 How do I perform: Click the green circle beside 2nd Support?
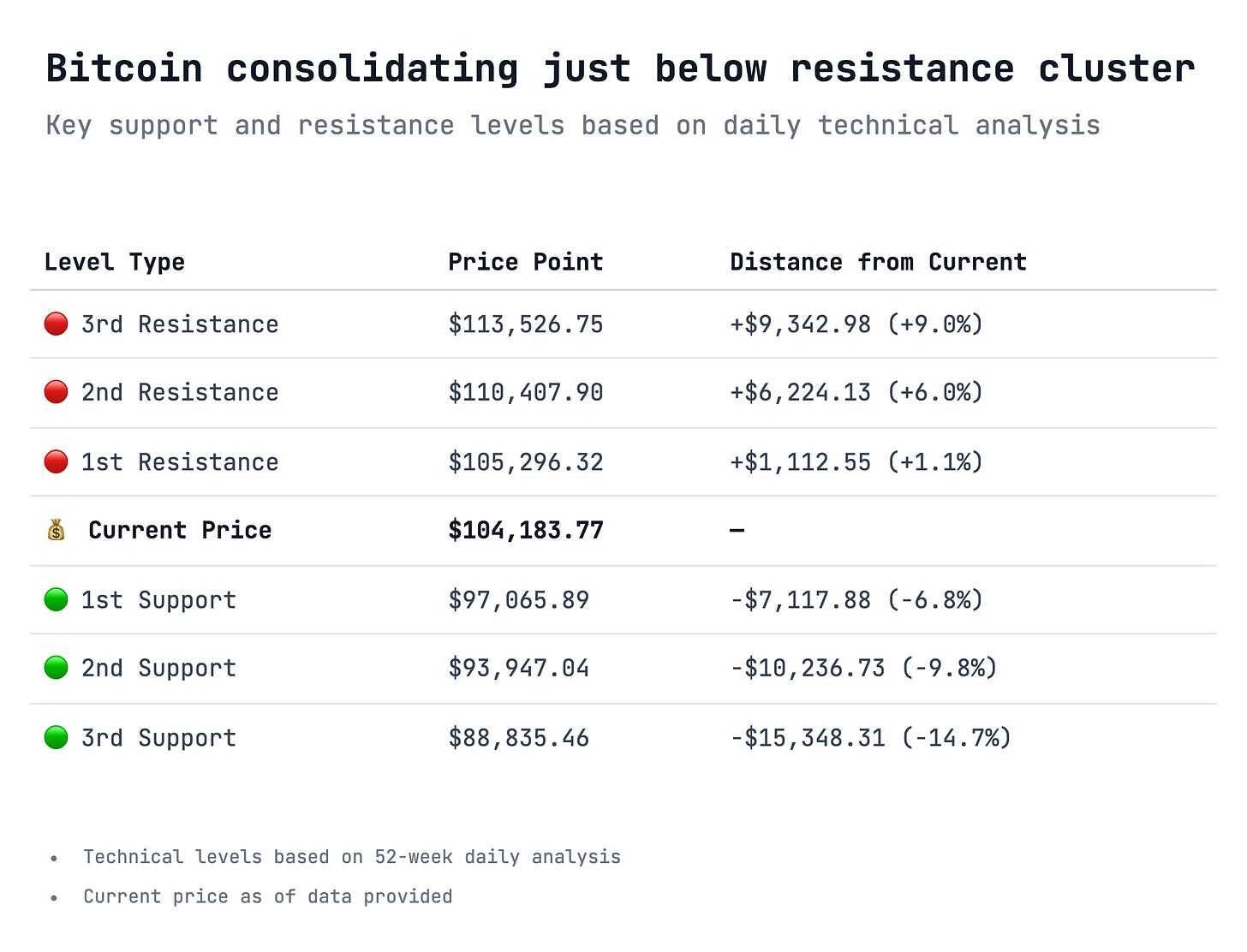coord(56,668)
